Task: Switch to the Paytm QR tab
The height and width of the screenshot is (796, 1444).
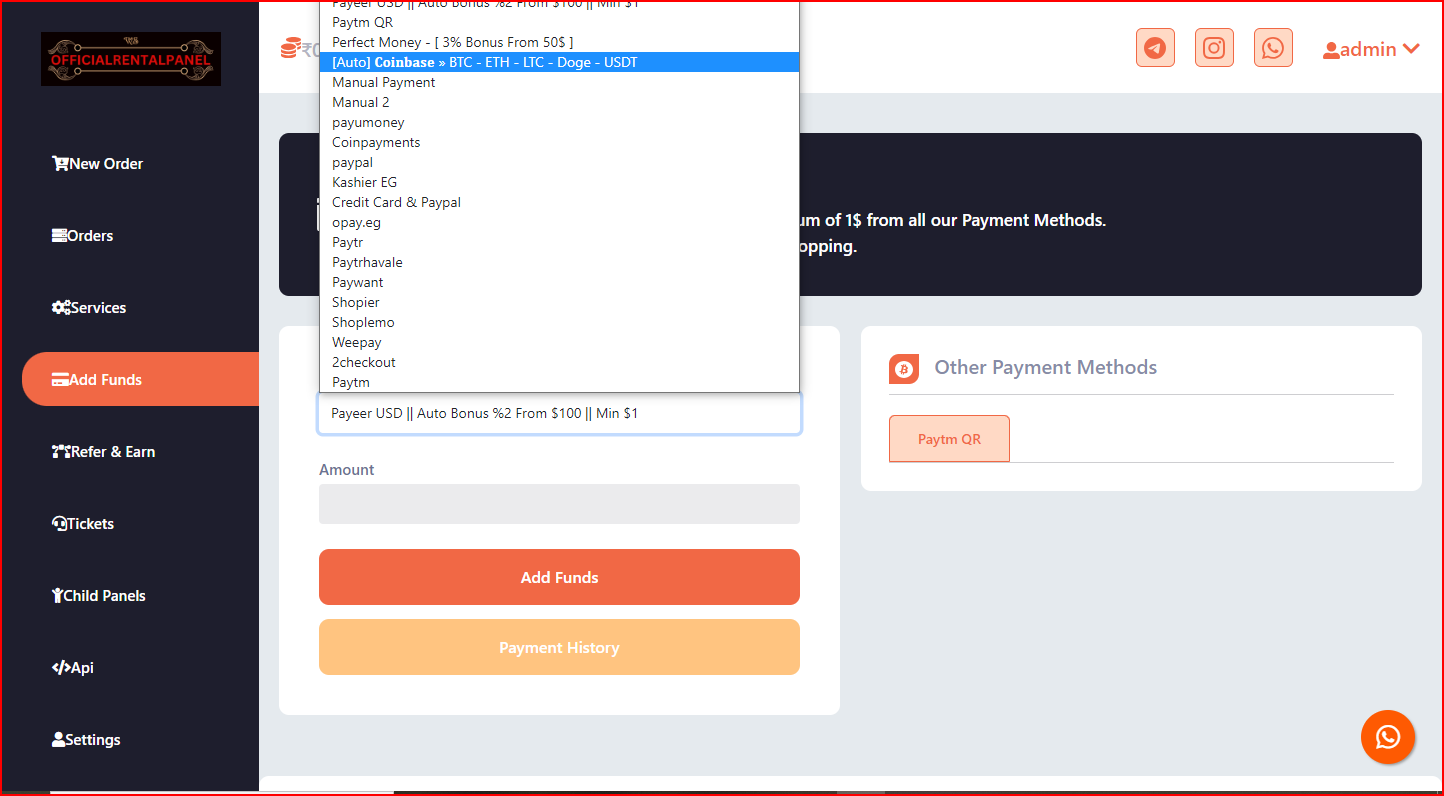Action: (949, 439)
